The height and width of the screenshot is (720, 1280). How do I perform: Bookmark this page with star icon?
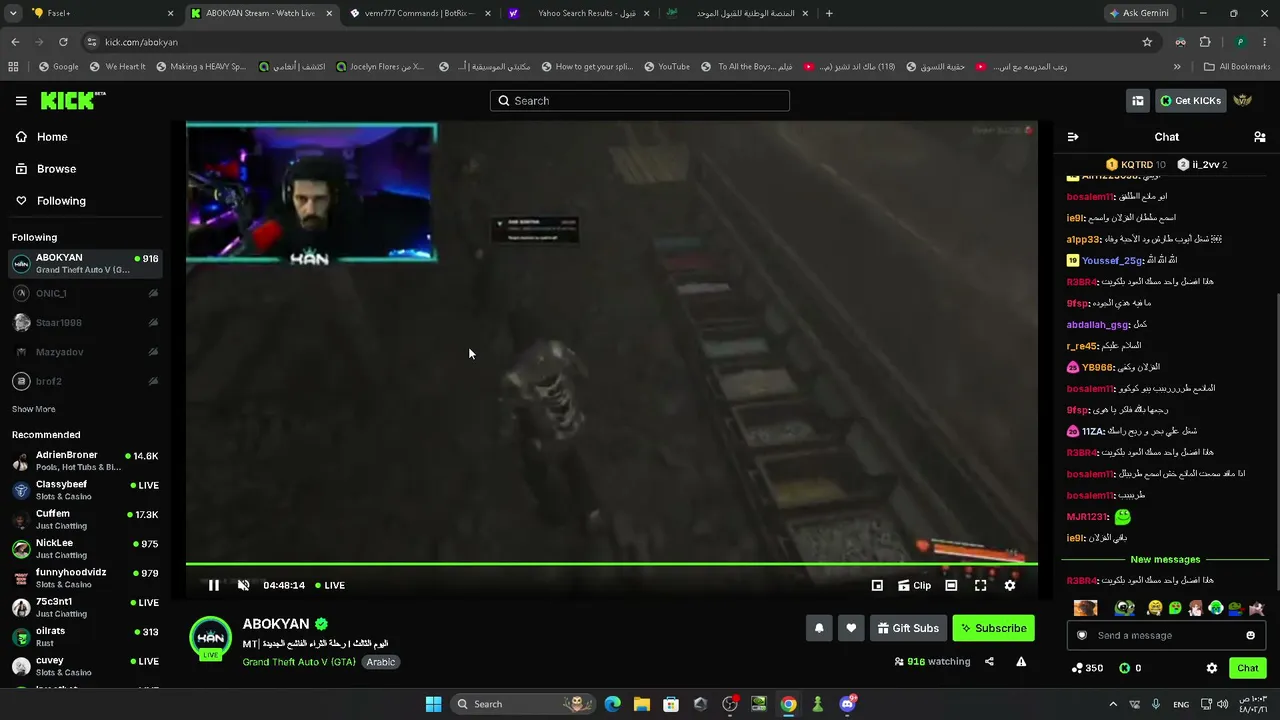(x=1147, y=42)
